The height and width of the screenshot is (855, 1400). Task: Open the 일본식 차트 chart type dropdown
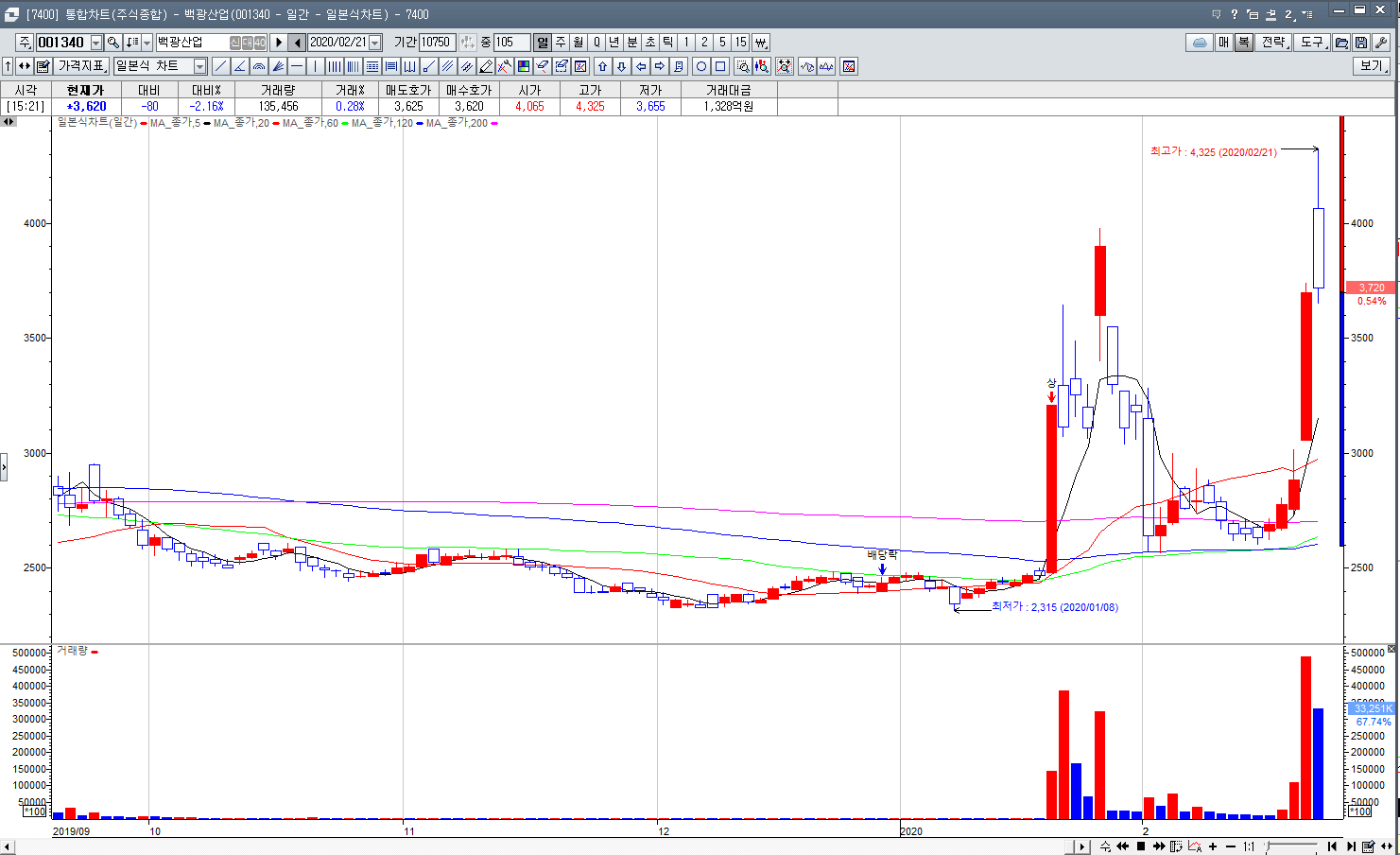[x=200, y=66]
